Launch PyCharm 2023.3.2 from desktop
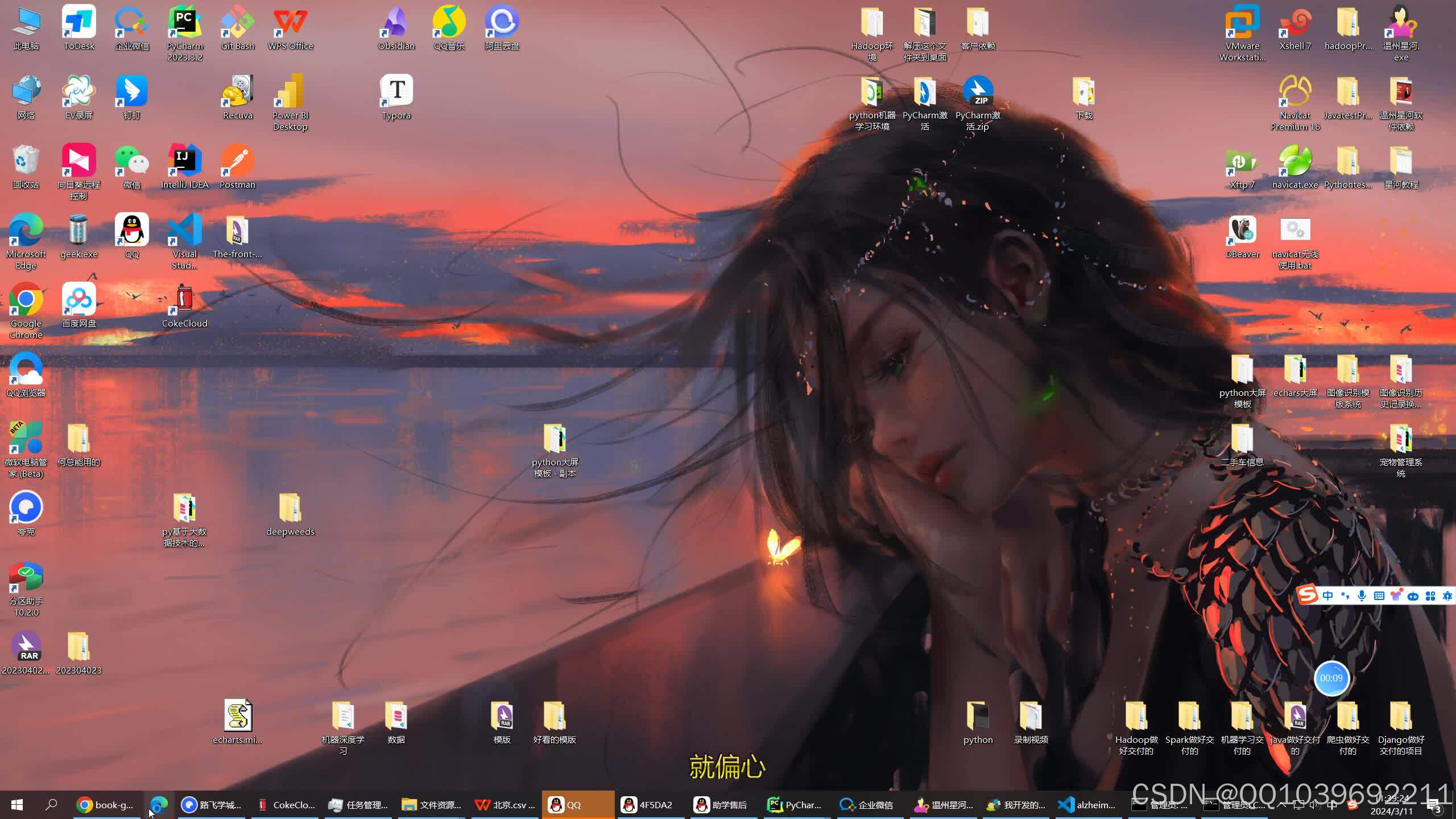1456x819 pixels. (x=185, y=33)
